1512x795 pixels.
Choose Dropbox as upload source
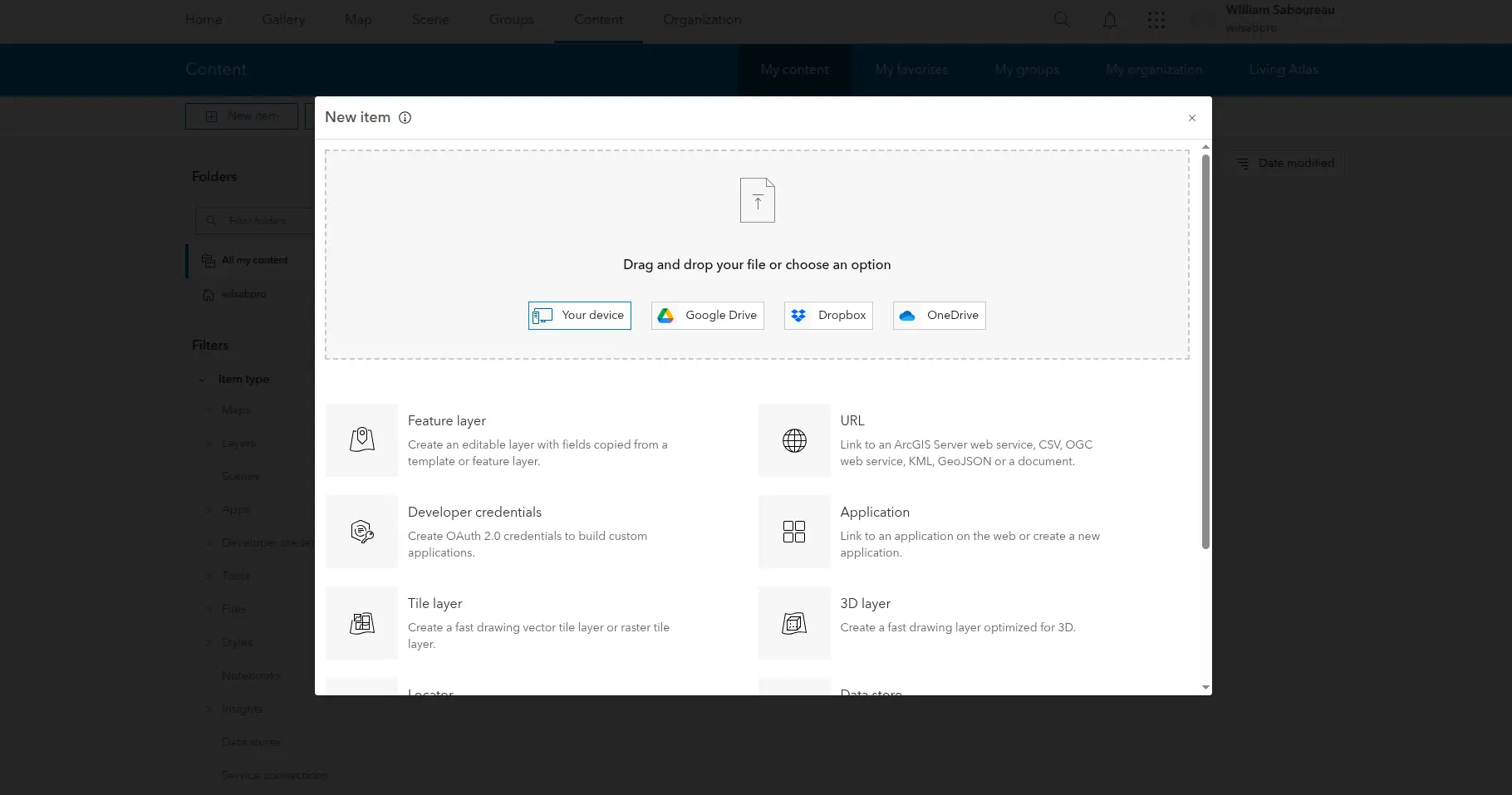(827, 316)
